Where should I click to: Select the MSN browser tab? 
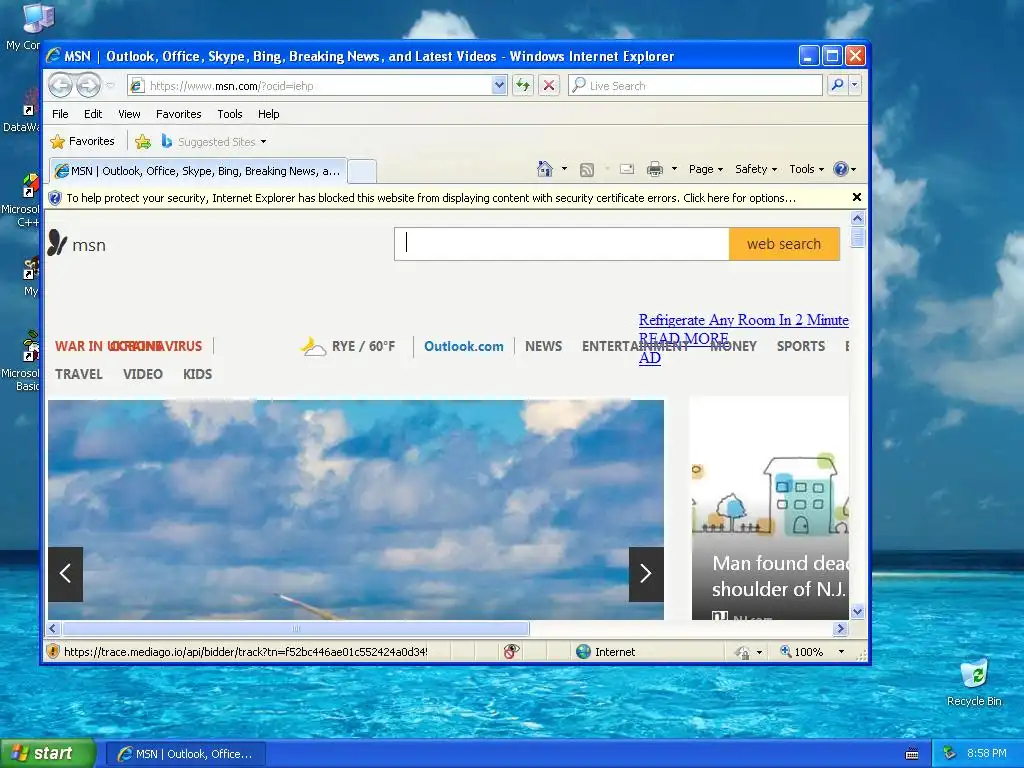click(199, 171)
